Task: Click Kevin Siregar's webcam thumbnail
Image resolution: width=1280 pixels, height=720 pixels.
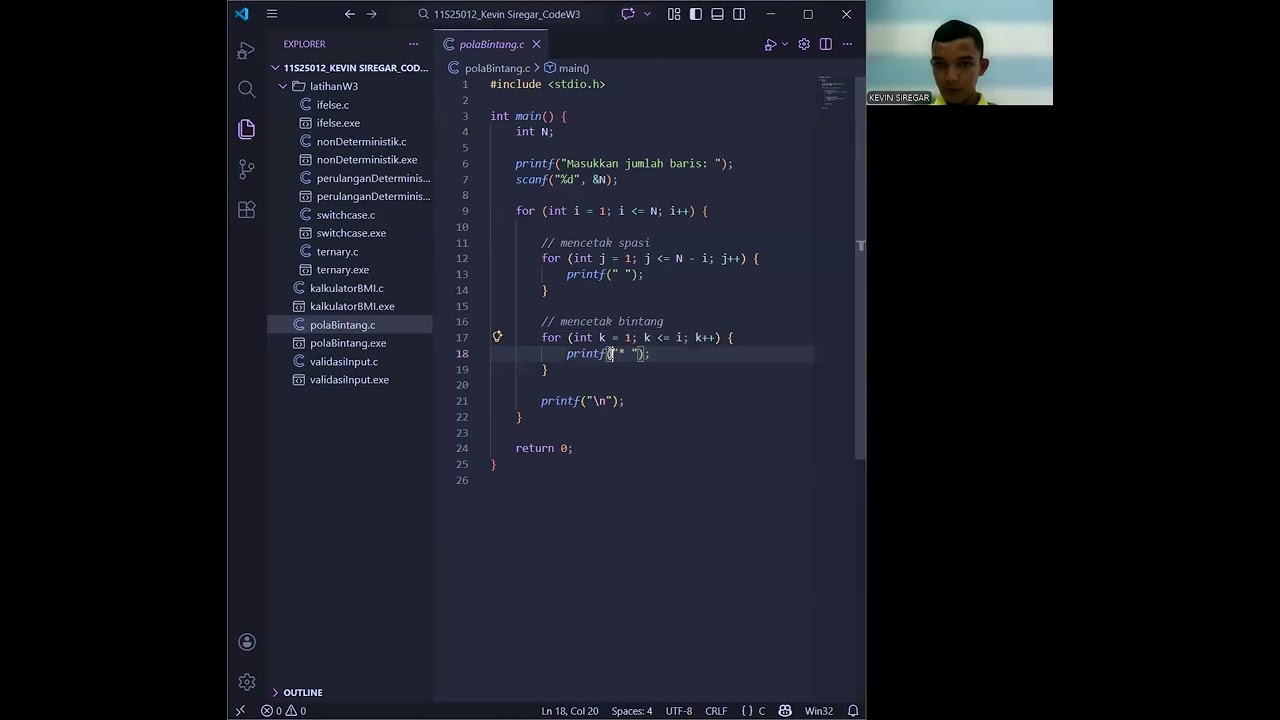Action: tap(959, 52)
